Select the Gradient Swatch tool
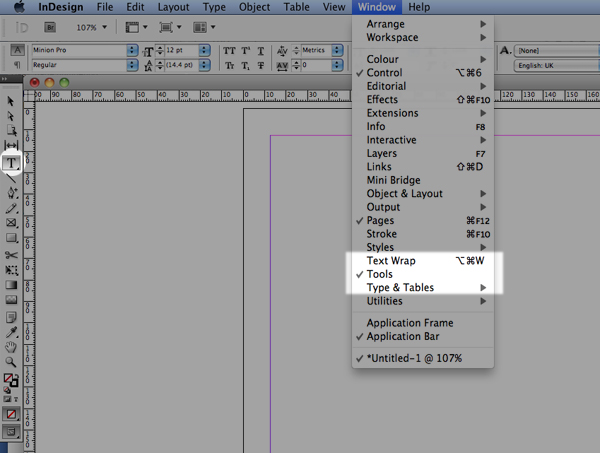The image size is (600, 453). point(11,285)
